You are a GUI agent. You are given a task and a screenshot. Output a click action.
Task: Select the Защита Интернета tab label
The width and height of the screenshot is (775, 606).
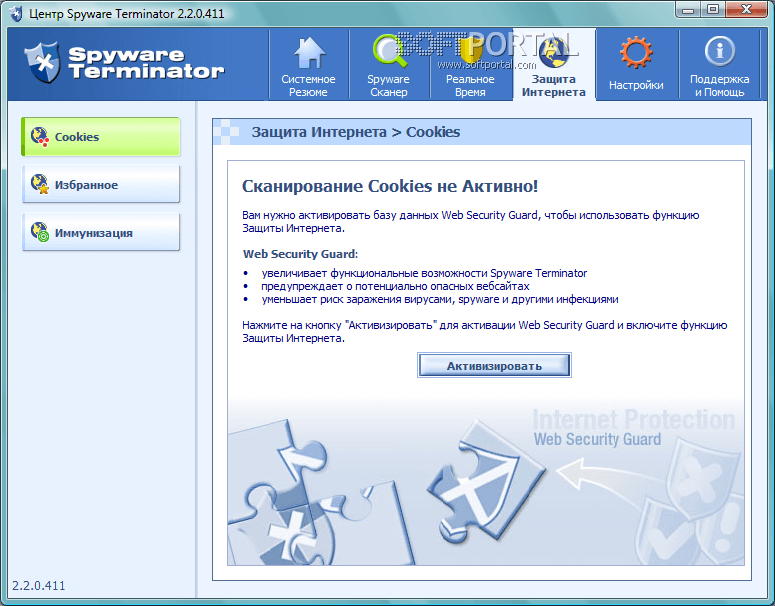coord(554,86)
